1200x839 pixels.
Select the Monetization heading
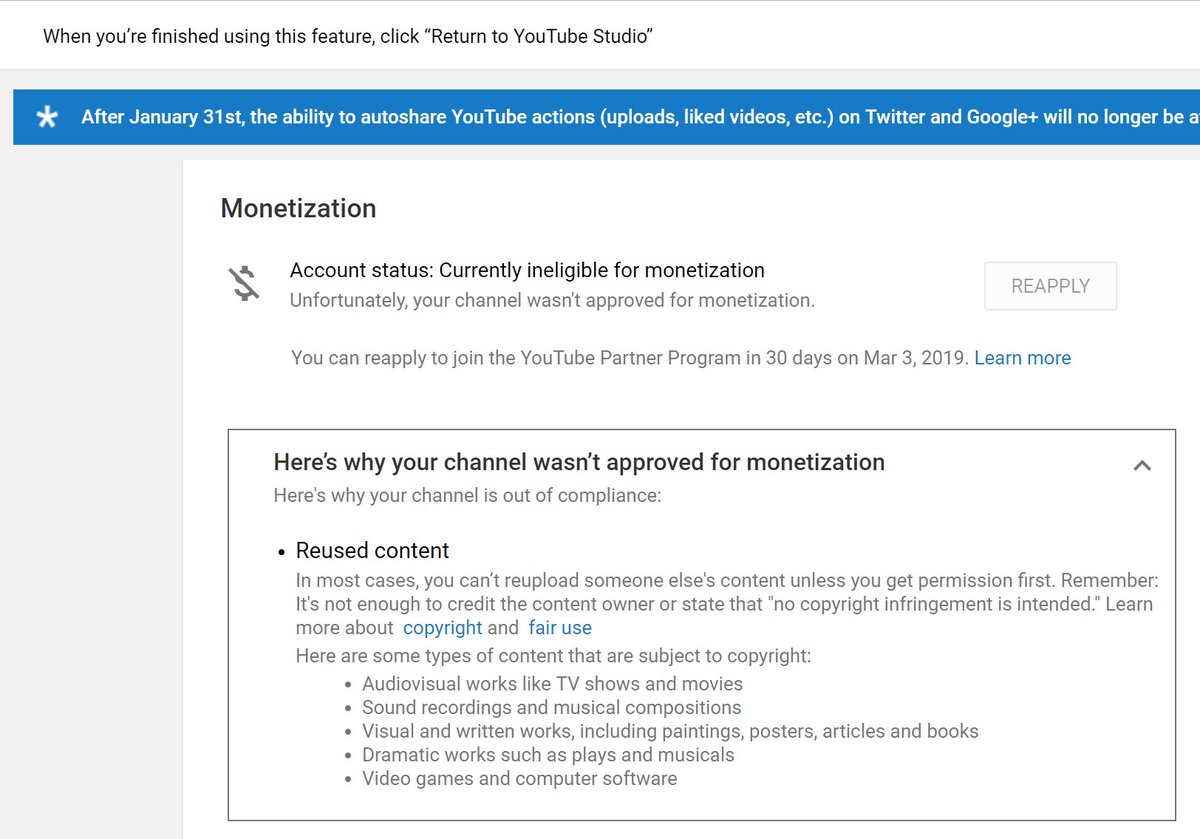(x=298, y=208)
